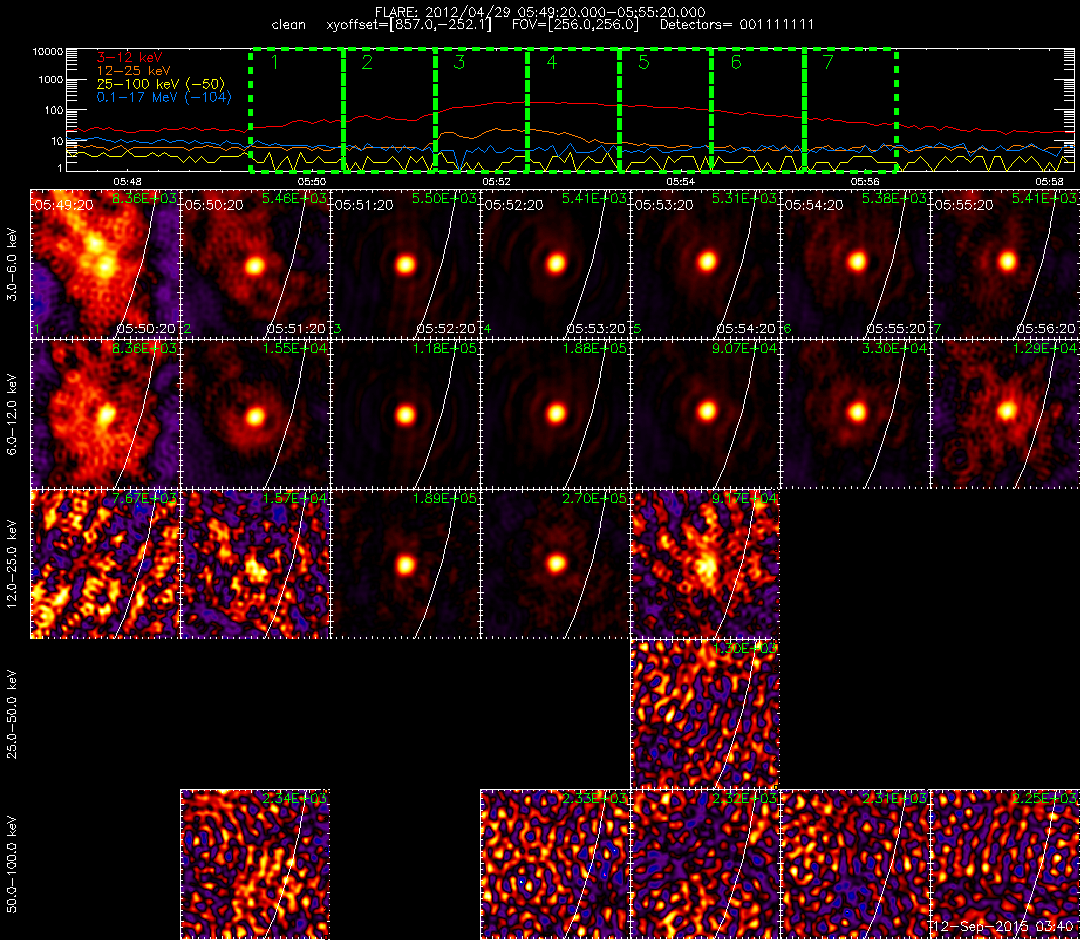Open the 12.0-25.0 keV image labeled 7.67E+03

(105, 565)
